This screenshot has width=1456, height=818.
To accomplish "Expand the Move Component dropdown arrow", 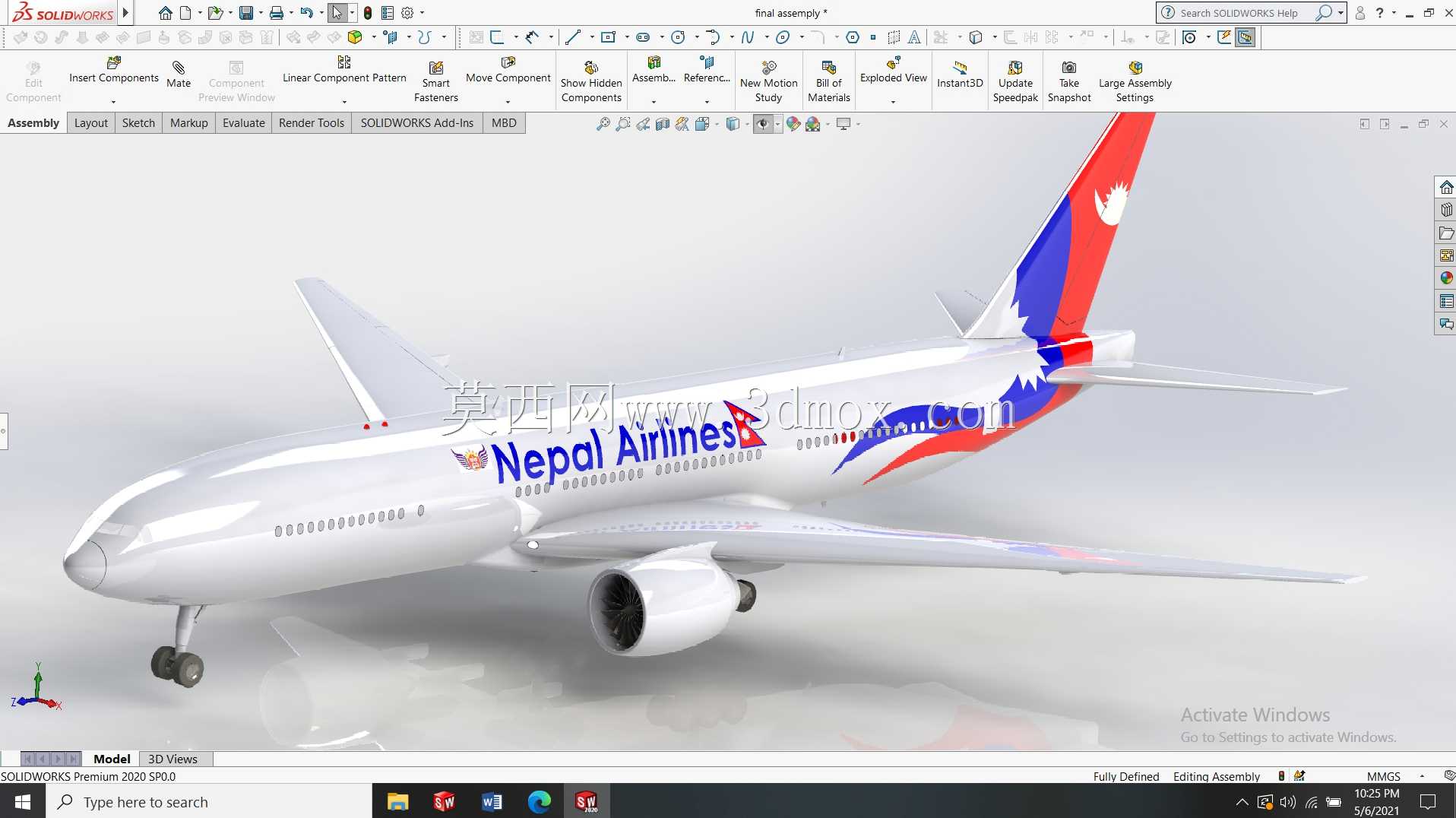I will point(508,101).
